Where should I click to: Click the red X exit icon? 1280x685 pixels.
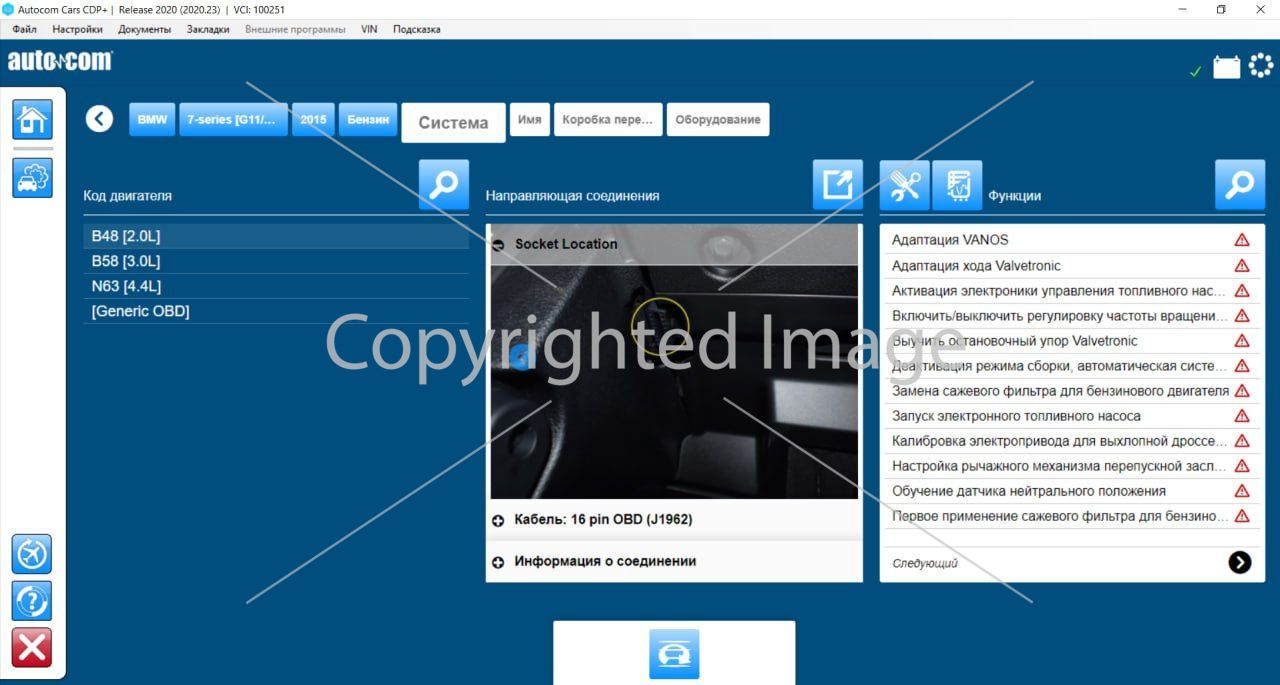(32, 648)
